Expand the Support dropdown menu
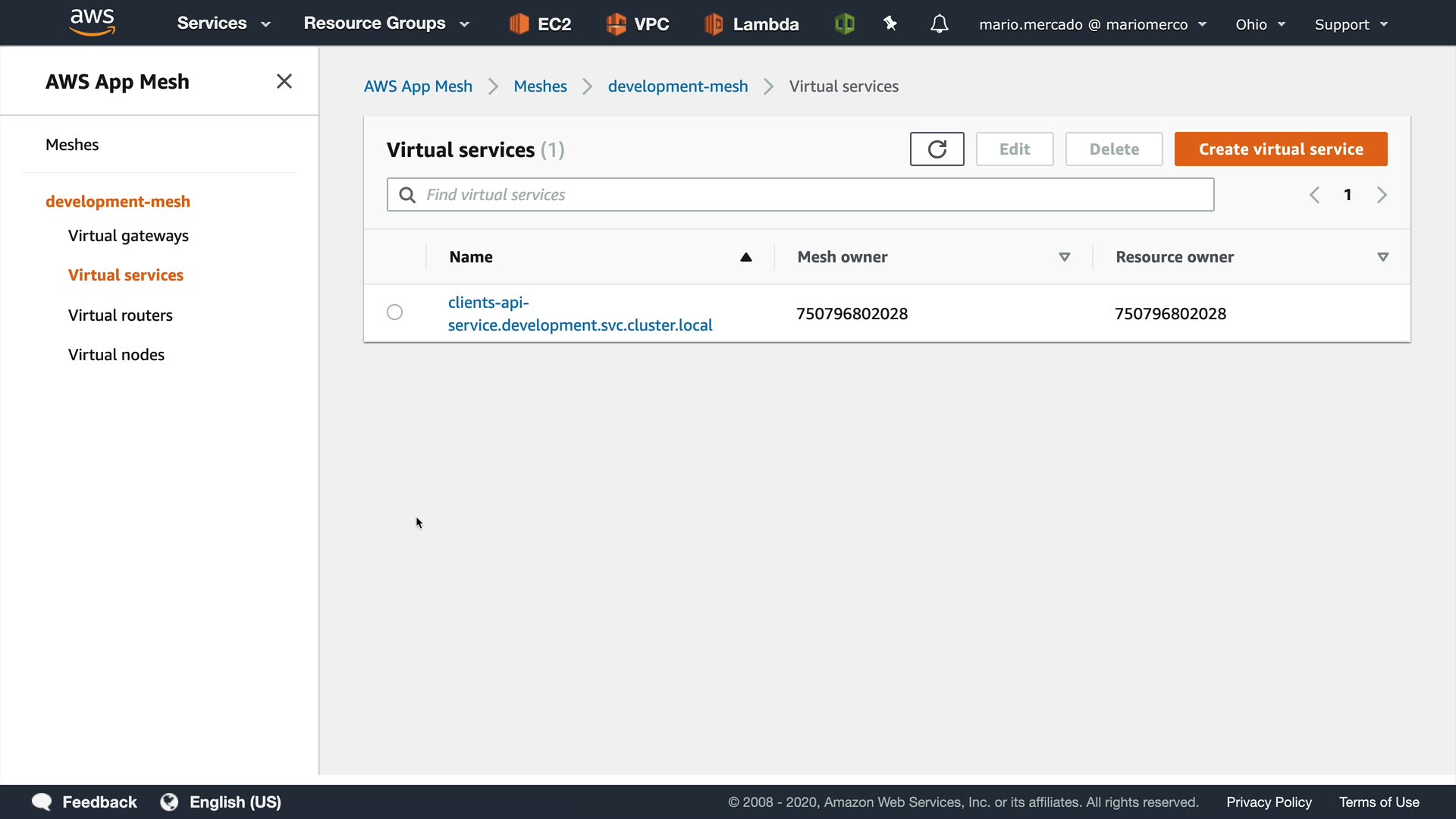1456x819 pixels. pyautogui.click(x=1351, y=24)
